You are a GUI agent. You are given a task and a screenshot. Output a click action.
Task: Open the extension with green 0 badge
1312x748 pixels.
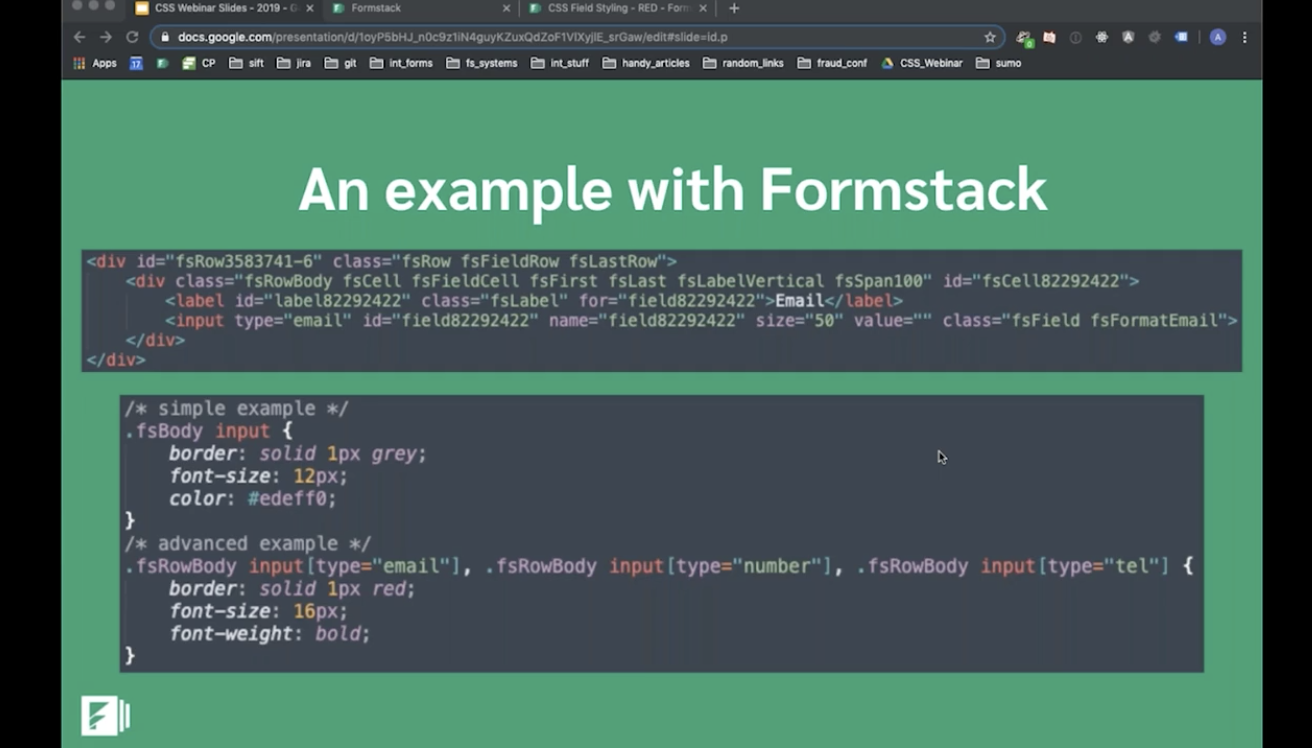tap(1024, 38)
